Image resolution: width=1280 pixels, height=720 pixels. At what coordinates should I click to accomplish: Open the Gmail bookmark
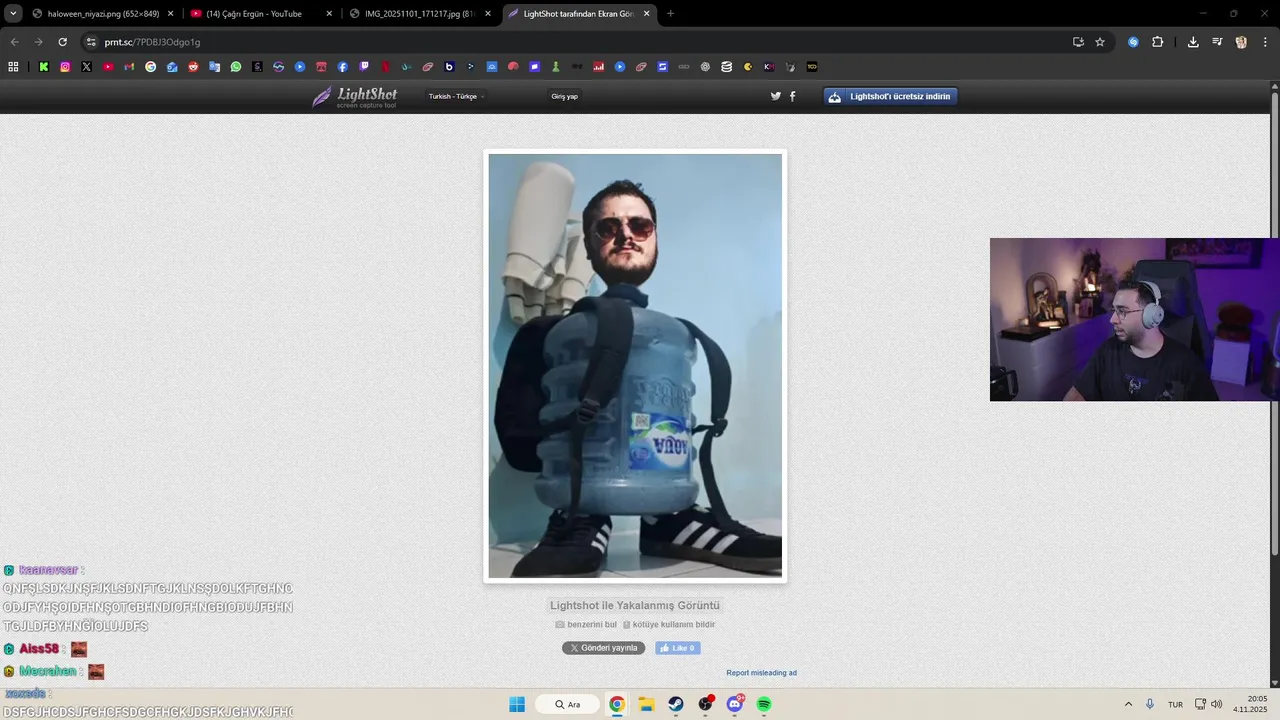[x=129, y=67]
